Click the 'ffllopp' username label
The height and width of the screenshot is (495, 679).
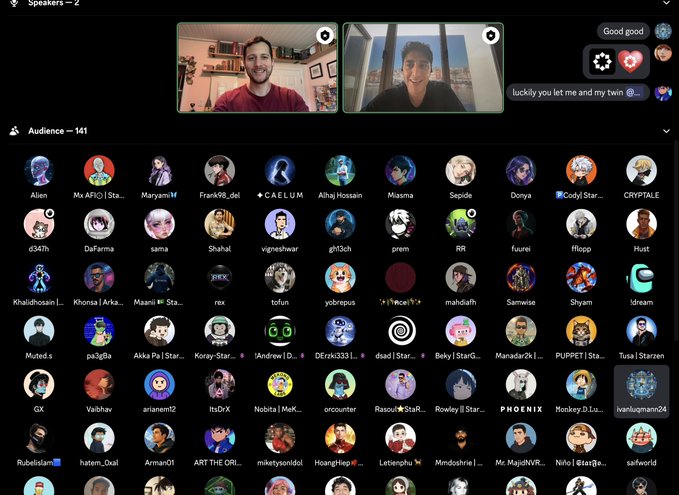pyautogui.click(x=581, y=249)
